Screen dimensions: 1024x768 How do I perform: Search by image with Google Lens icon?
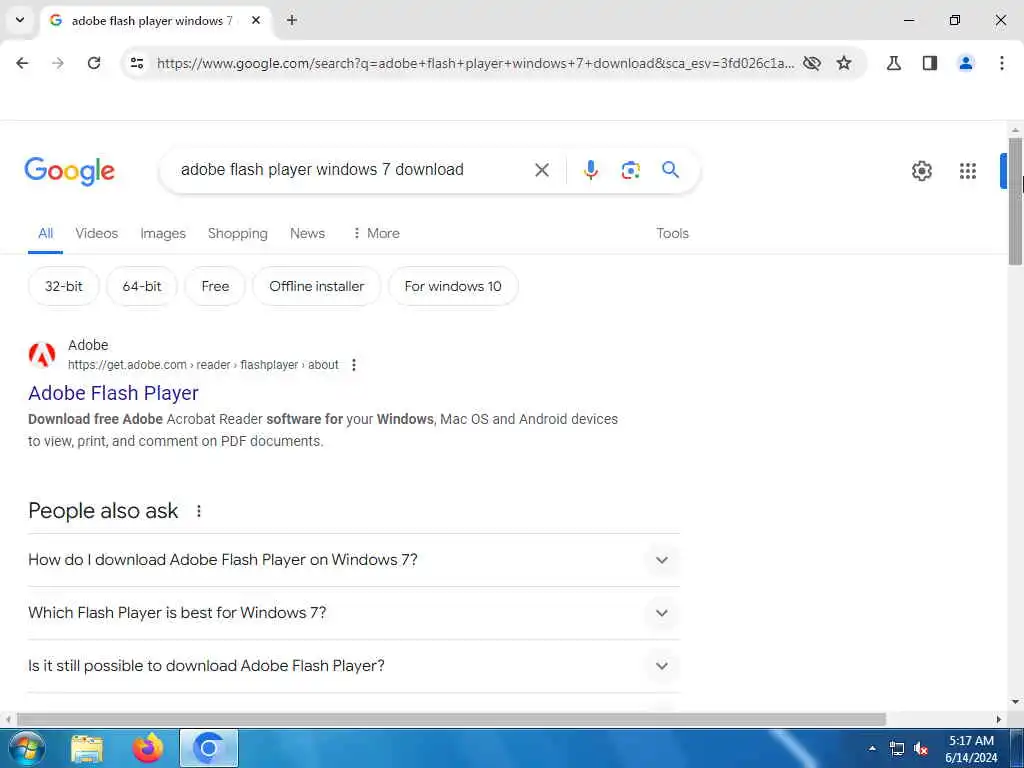coord(630,170)
